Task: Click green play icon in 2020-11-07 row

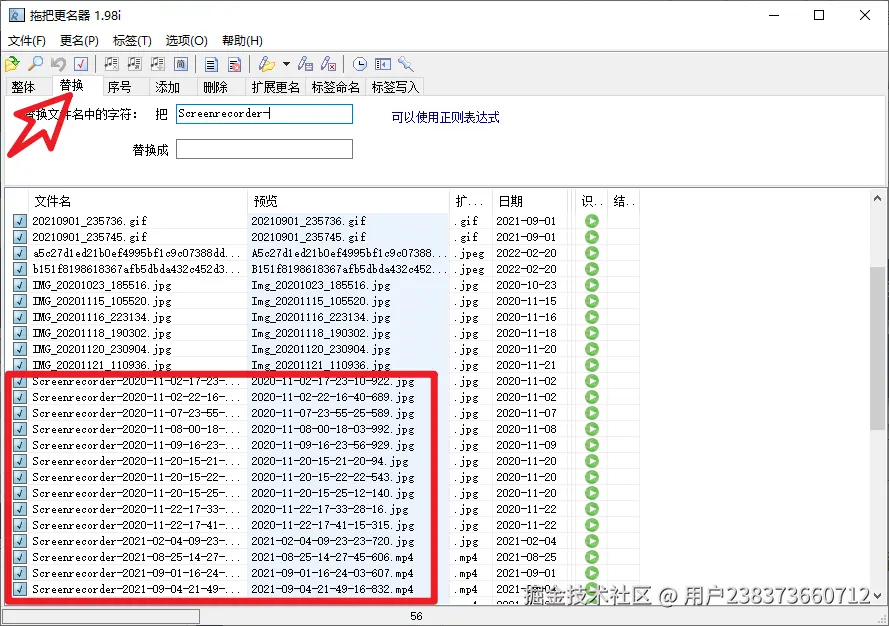Action: (592, 413)
